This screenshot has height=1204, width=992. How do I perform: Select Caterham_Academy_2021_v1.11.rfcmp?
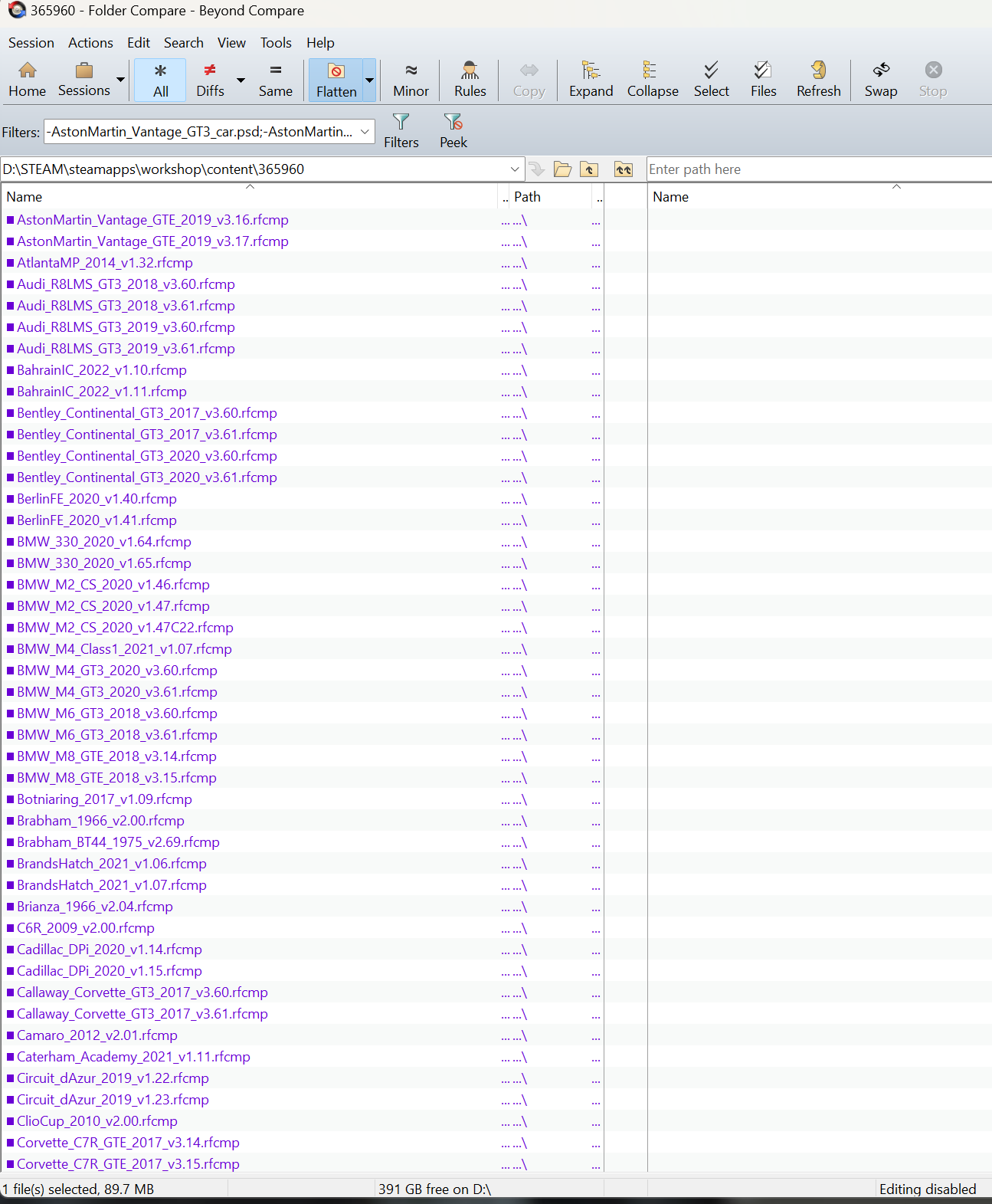(x=133, y=1057)
